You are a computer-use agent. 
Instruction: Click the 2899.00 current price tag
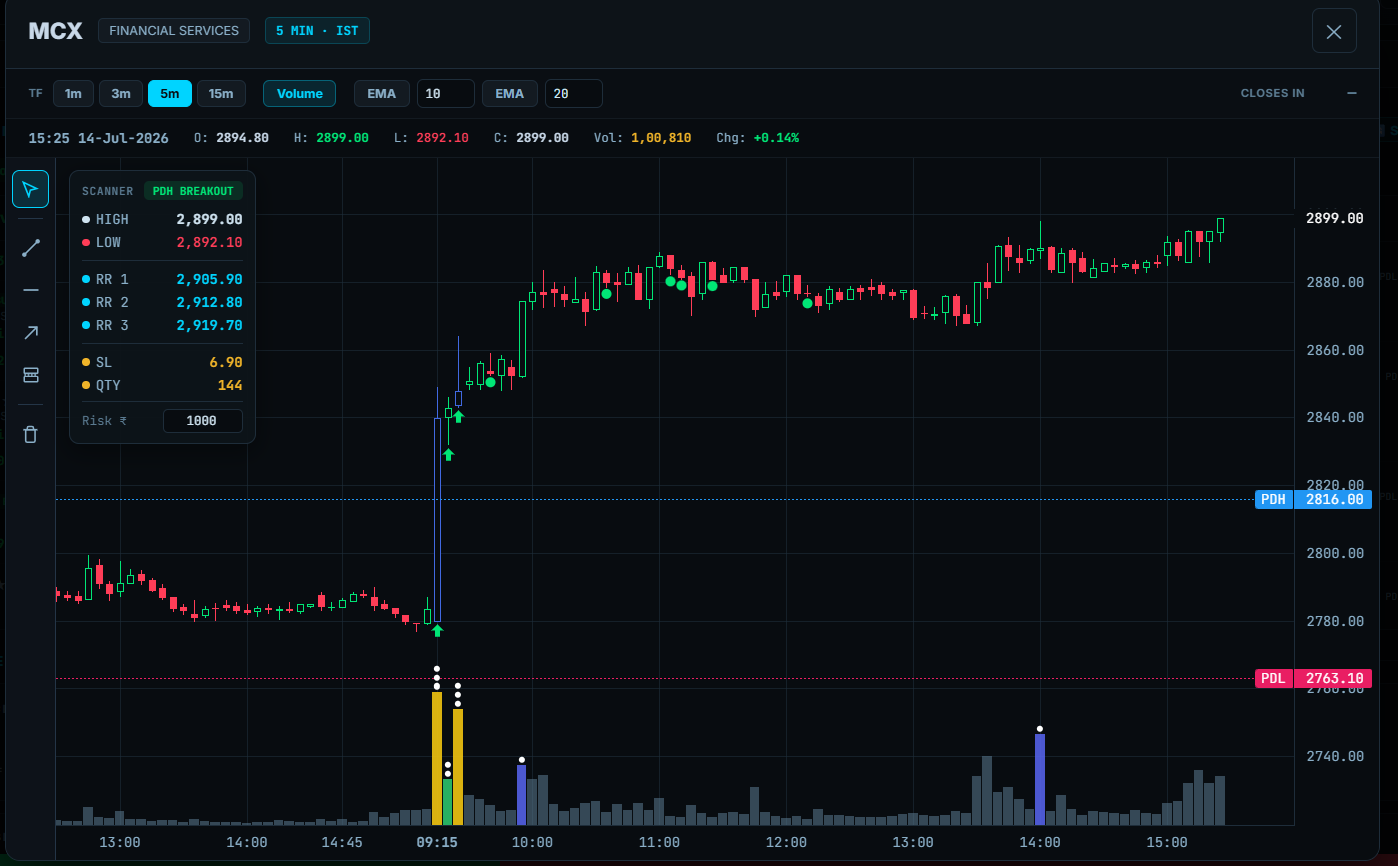(x=1333, y=218)
